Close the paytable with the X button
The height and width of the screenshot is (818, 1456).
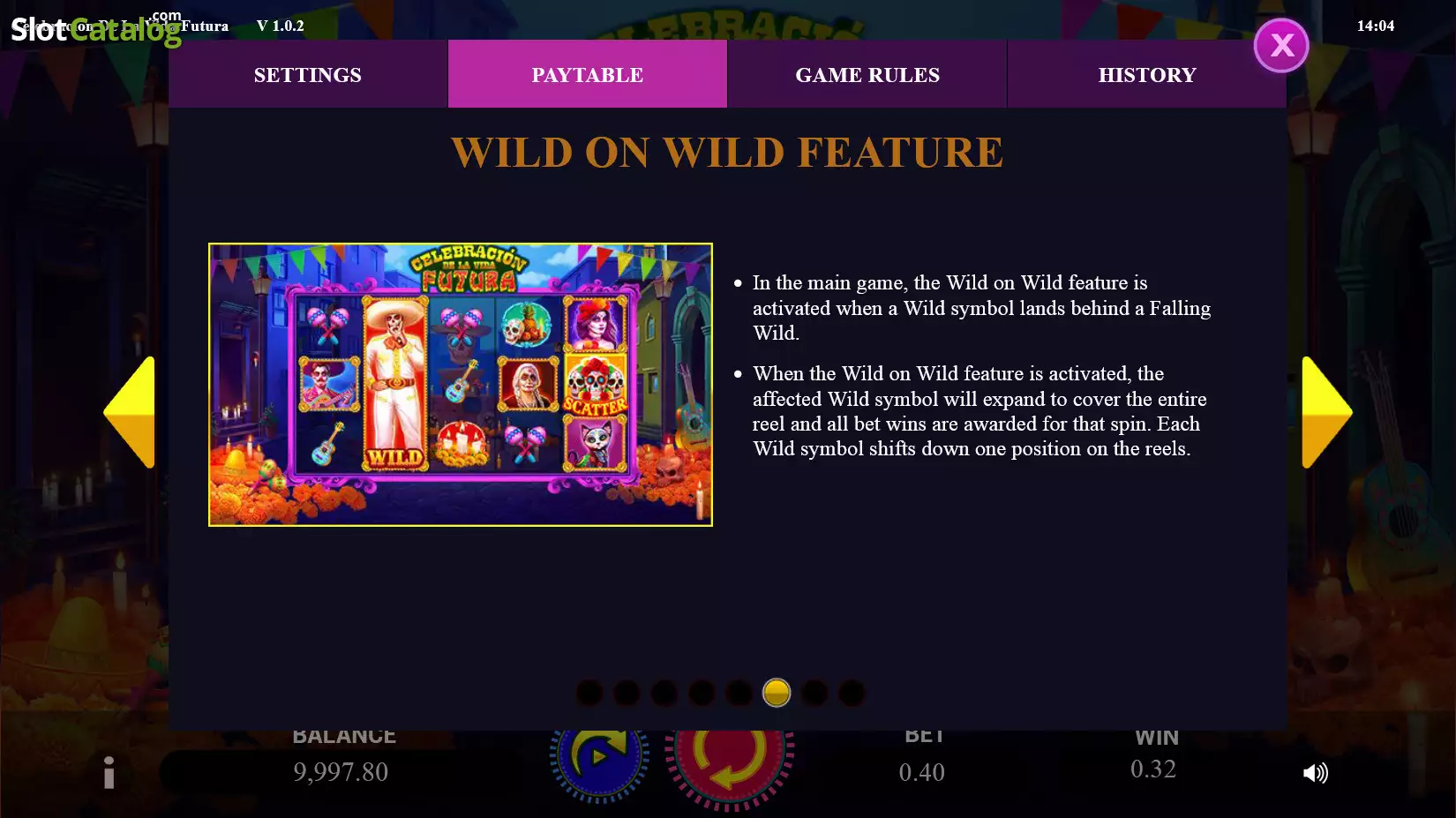pos(1281,45)
